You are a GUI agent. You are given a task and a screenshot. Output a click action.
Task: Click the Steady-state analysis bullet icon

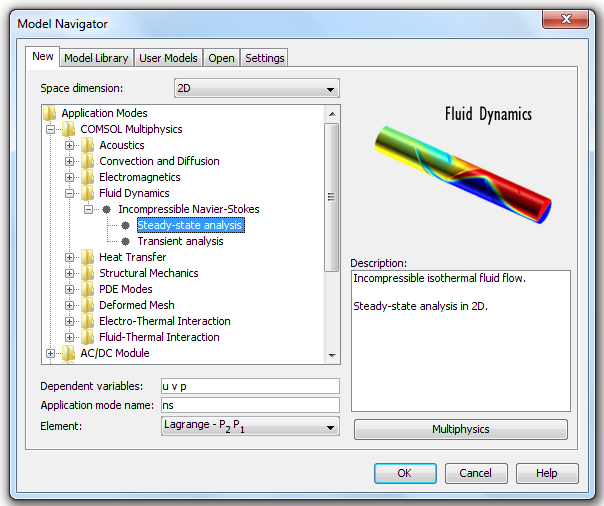[126, 225]
